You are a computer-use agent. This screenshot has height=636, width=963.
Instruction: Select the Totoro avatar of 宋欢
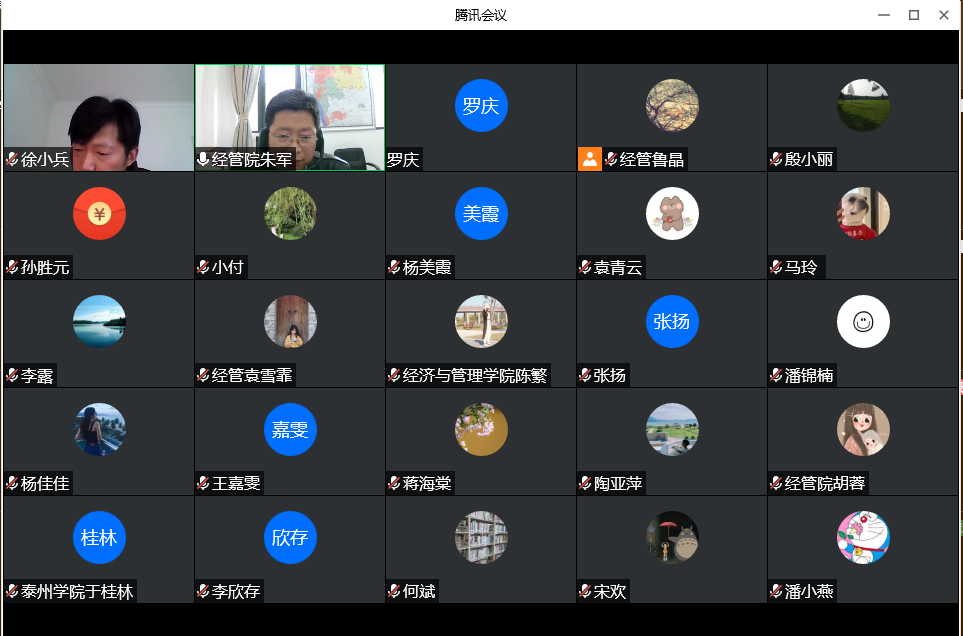(672, 537)
